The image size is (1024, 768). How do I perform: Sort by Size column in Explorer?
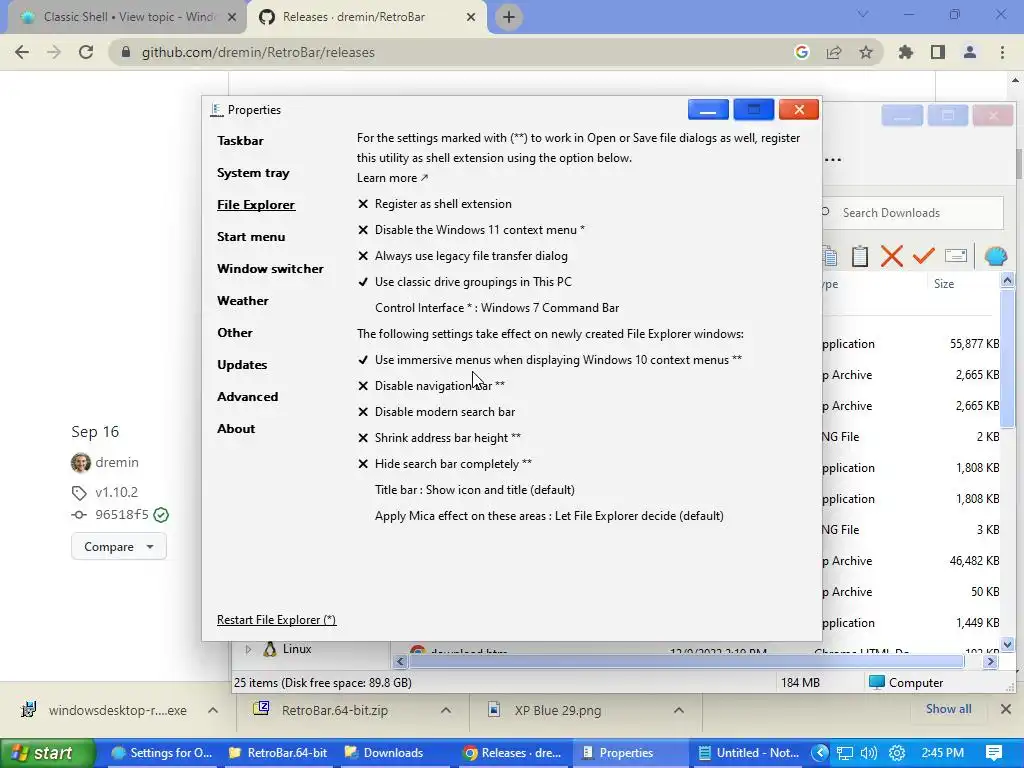(x=944, y=284)
